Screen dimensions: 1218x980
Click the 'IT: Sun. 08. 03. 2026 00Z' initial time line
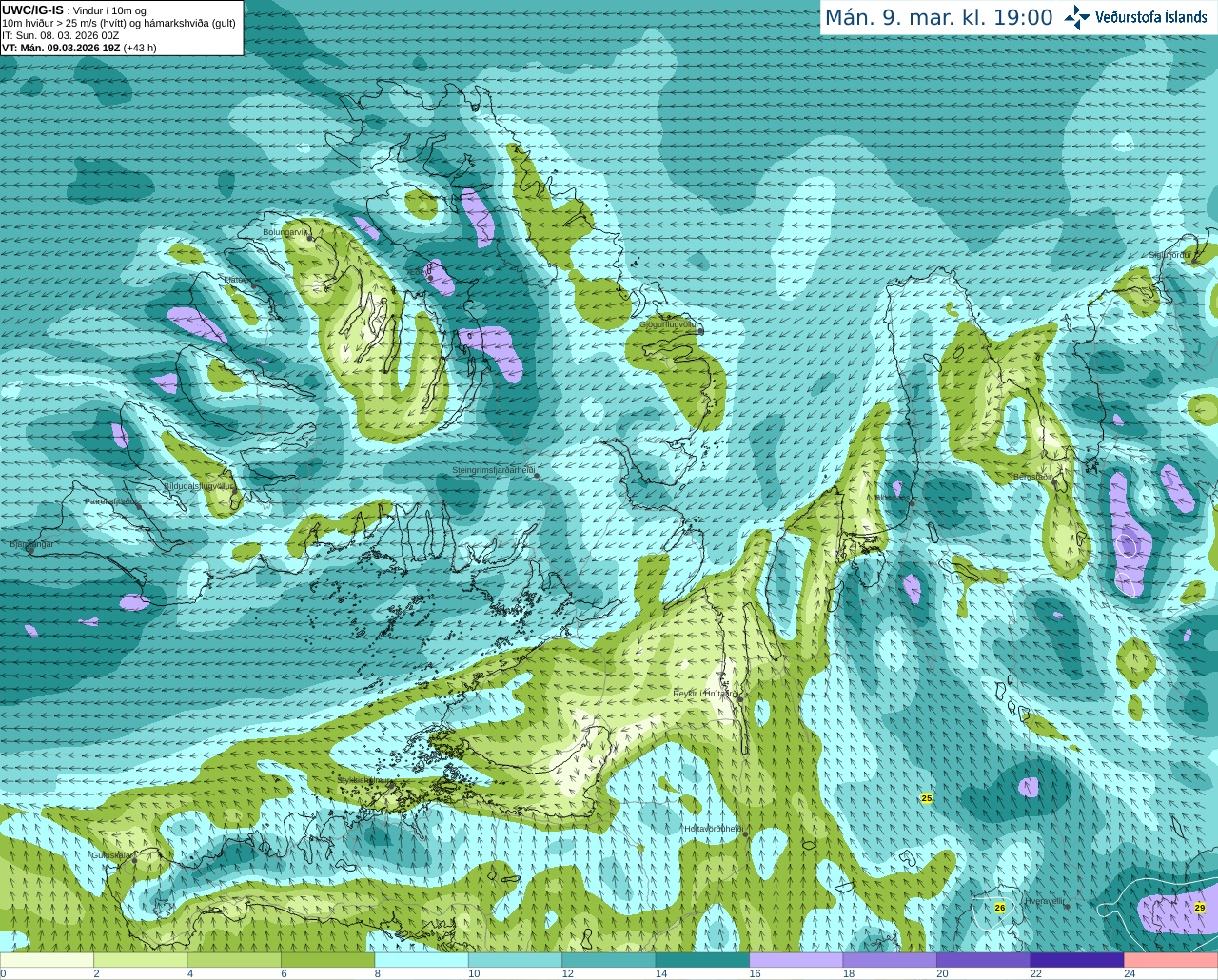pyautogui.click(x=60, y=35)
